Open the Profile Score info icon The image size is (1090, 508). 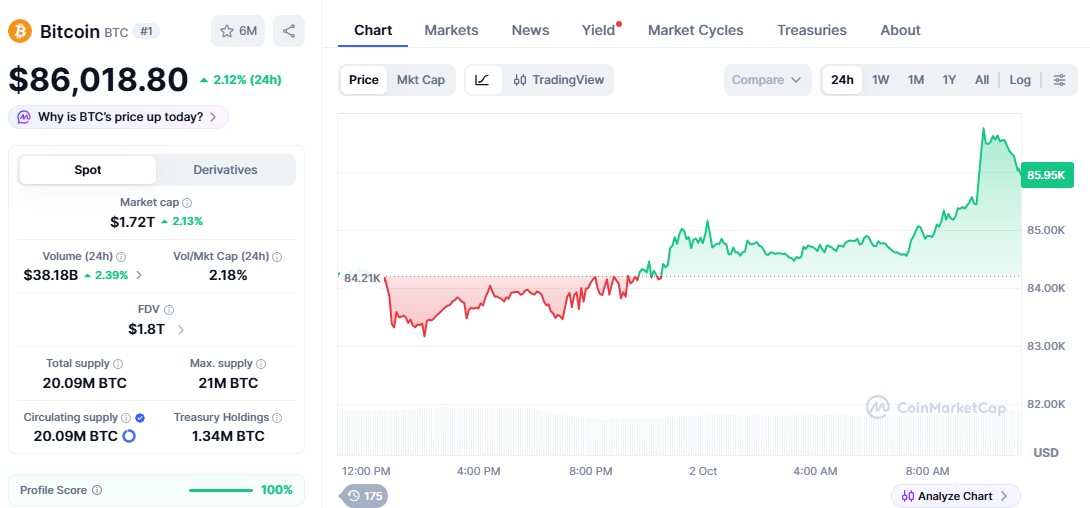click(x=97, y=490)
